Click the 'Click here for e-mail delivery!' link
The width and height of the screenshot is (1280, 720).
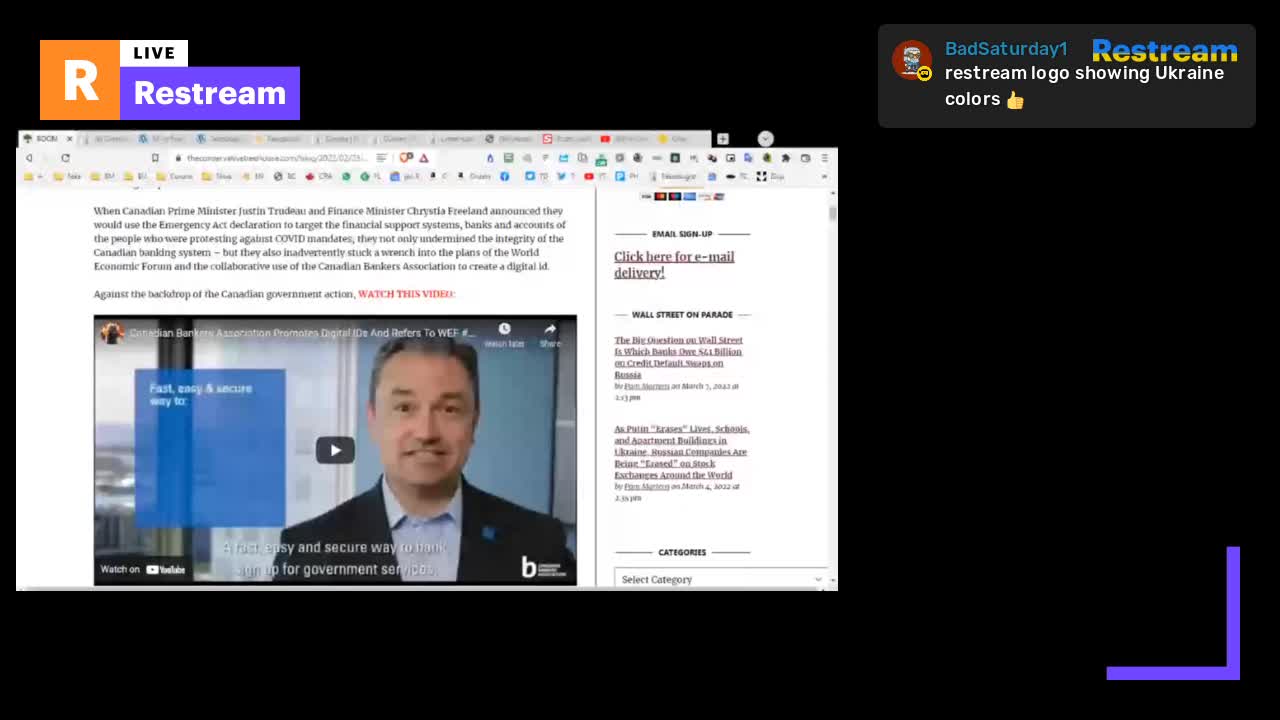[x=674, y=264]
